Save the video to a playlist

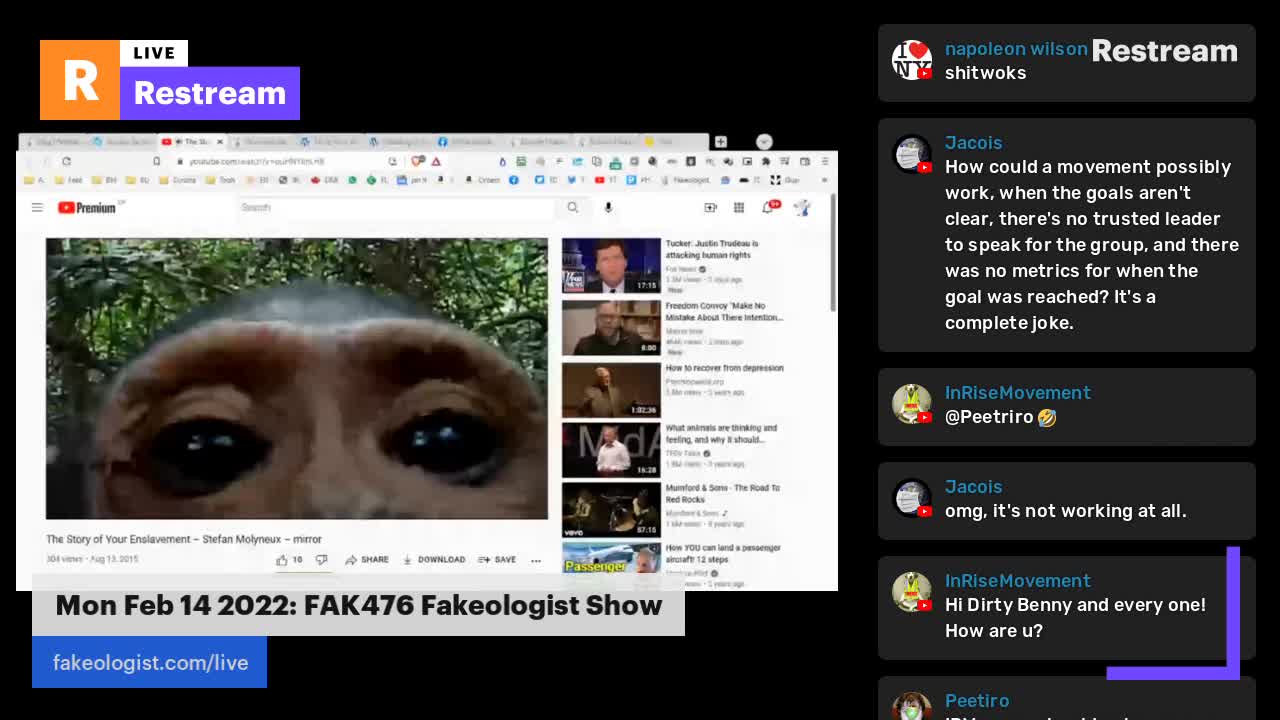(497, 560)
